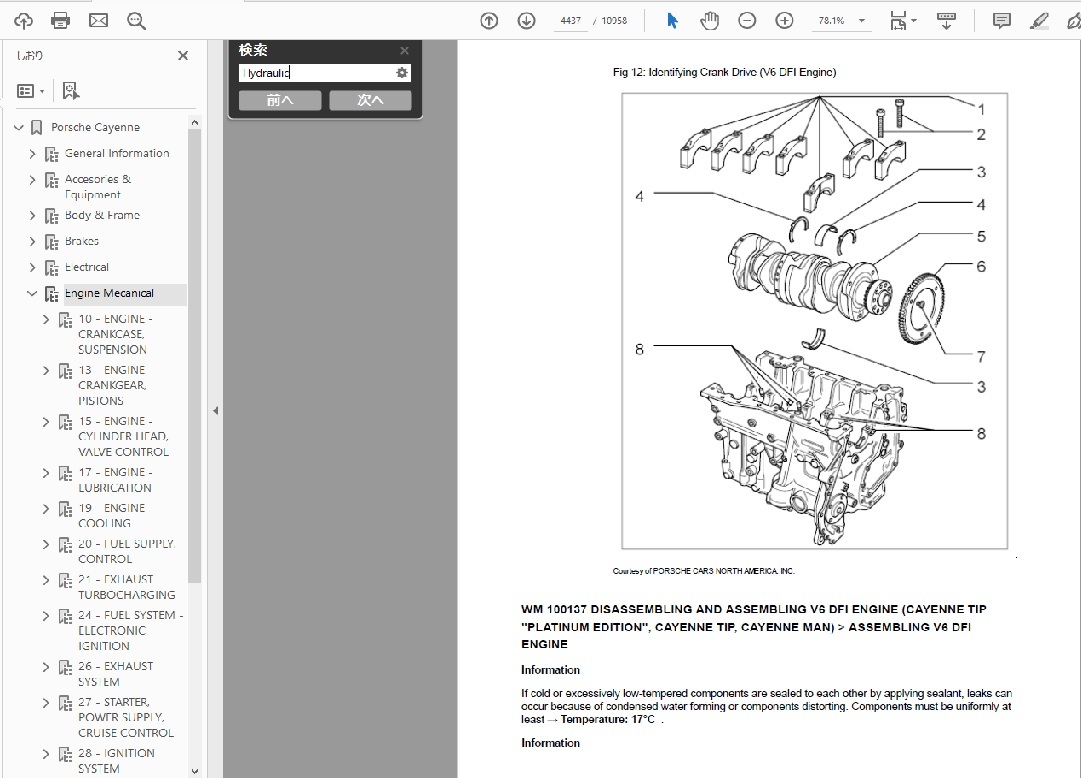Screen dimensions: 1081x778
Task: Select the arrow selection tool
Action: click(x=672, y=20)
